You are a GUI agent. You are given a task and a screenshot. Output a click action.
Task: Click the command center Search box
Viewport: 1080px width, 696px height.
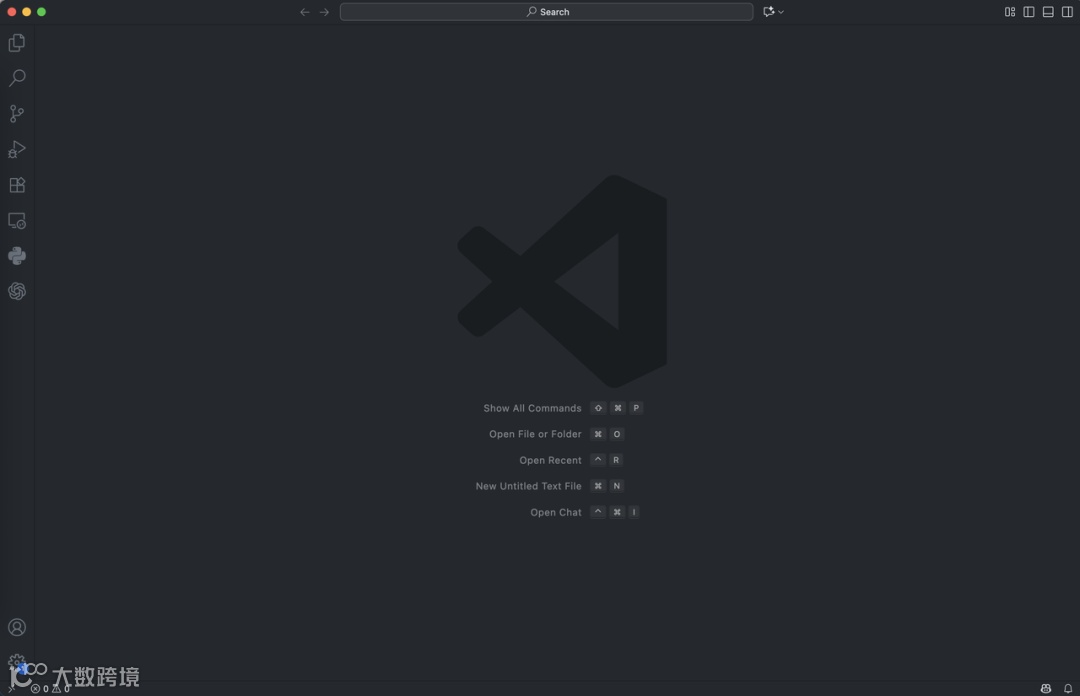546,12
